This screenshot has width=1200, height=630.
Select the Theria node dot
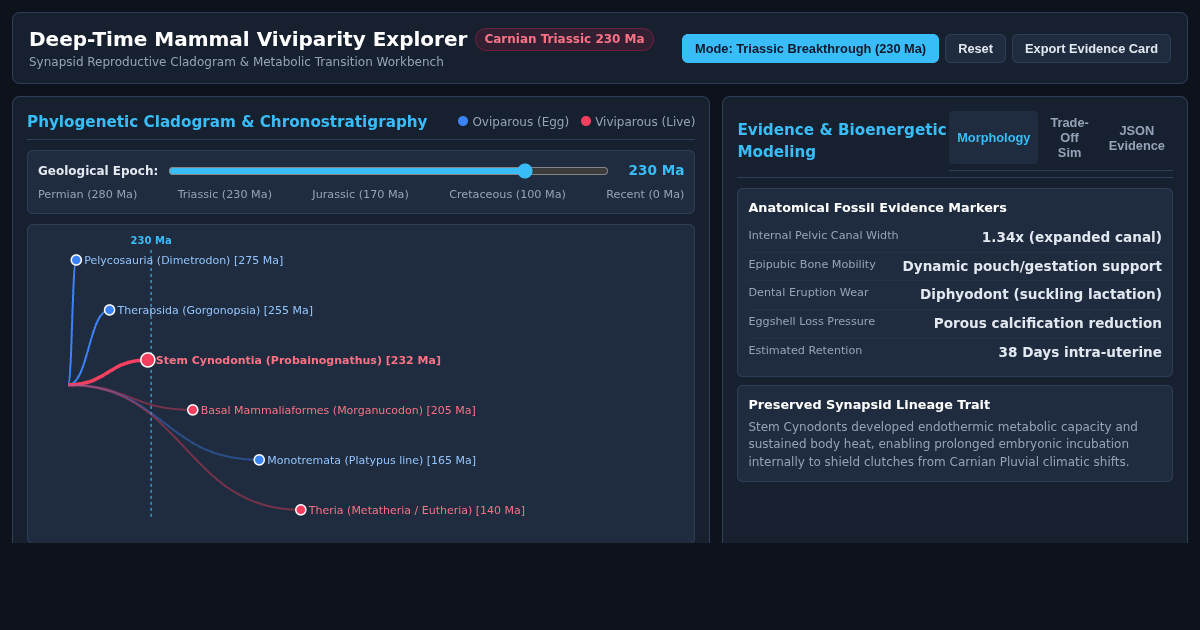tap(301, 510)
